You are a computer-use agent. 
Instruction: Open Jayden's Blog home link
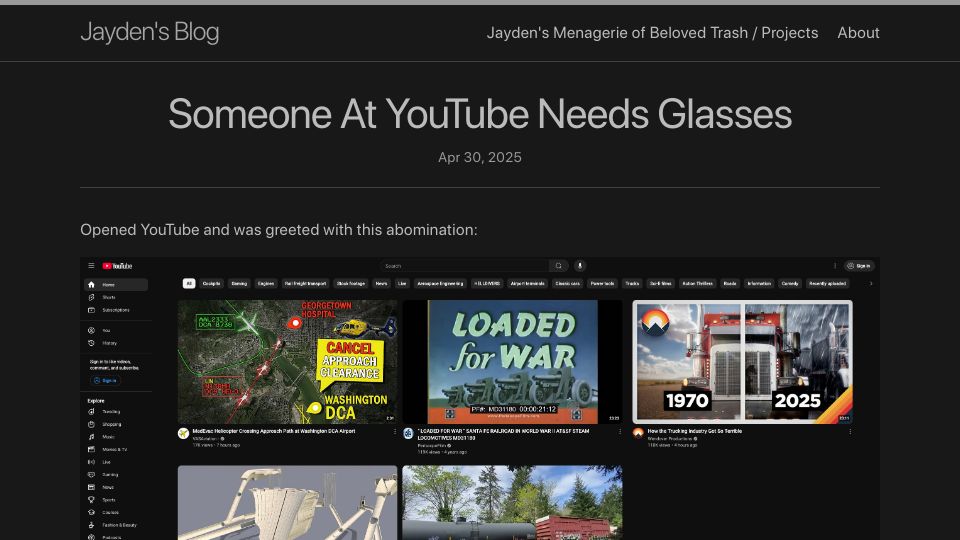tap(149, 32)
